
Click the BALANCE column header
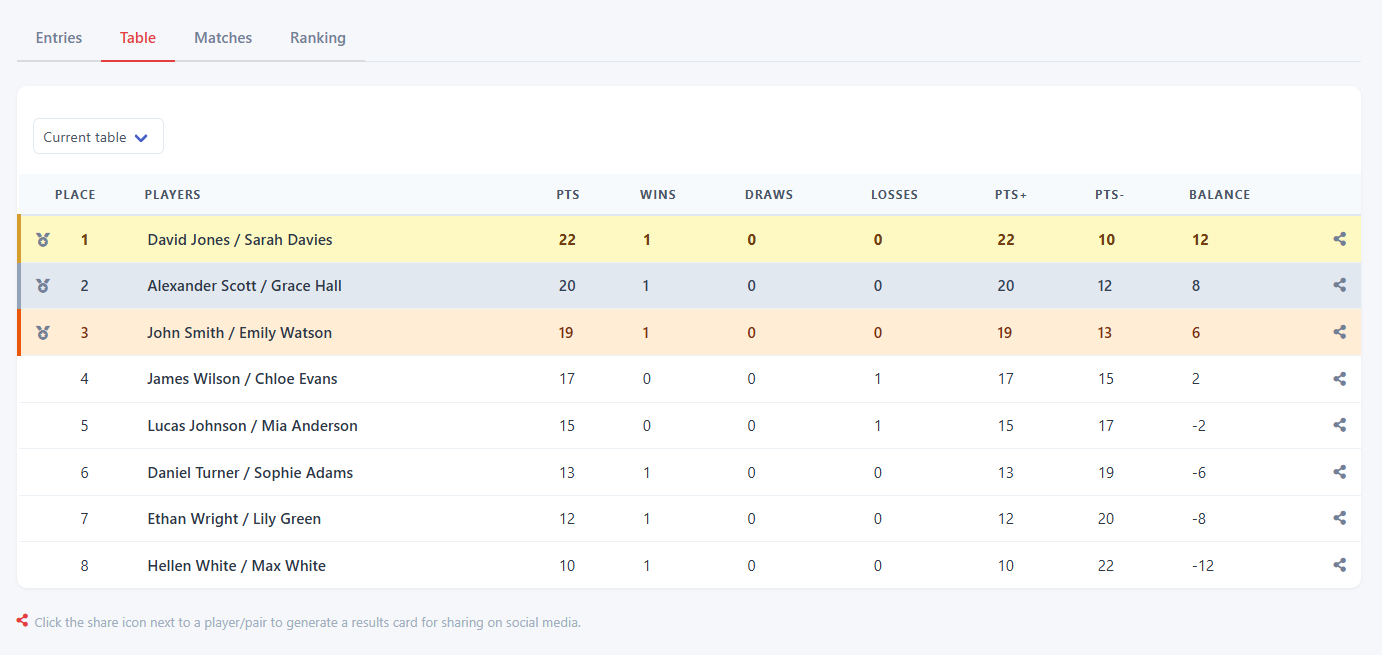1220,195
